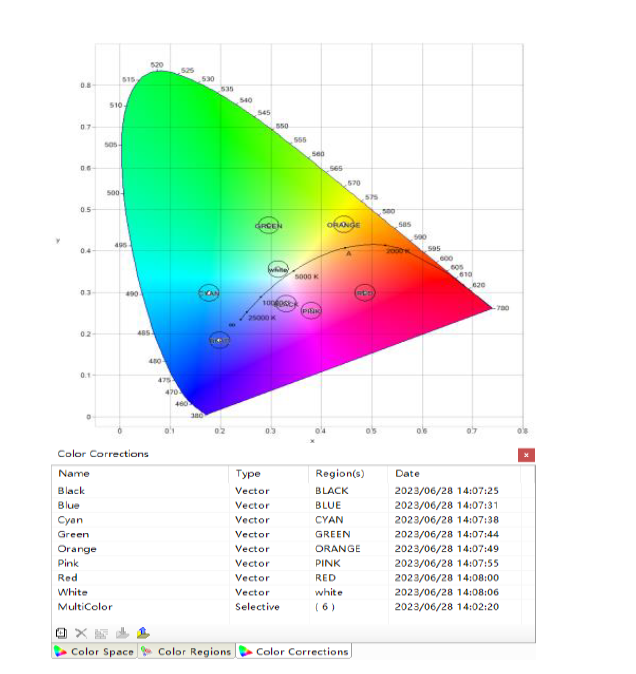Click the PINK region circle on chart
Image resolution: width=636 pixels, height=674 pixels.
(311, 311)
